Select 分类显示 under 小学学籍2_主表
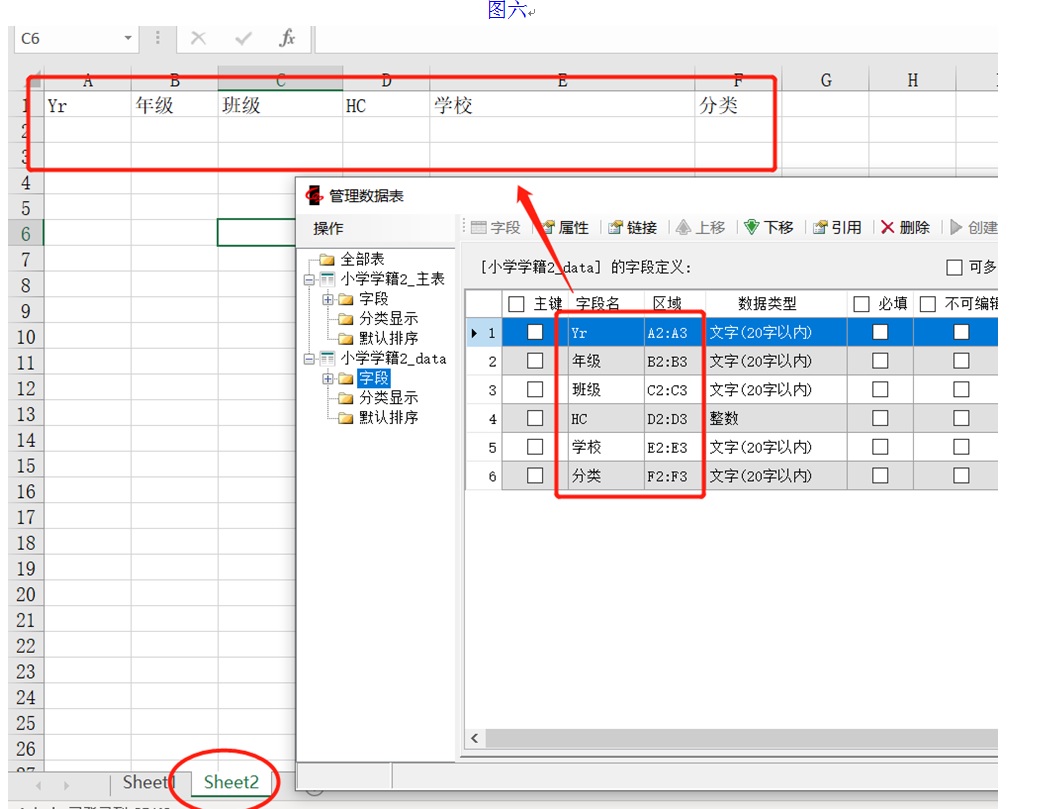This screenshot has height=809, width=1046. (x=388, y=319)
